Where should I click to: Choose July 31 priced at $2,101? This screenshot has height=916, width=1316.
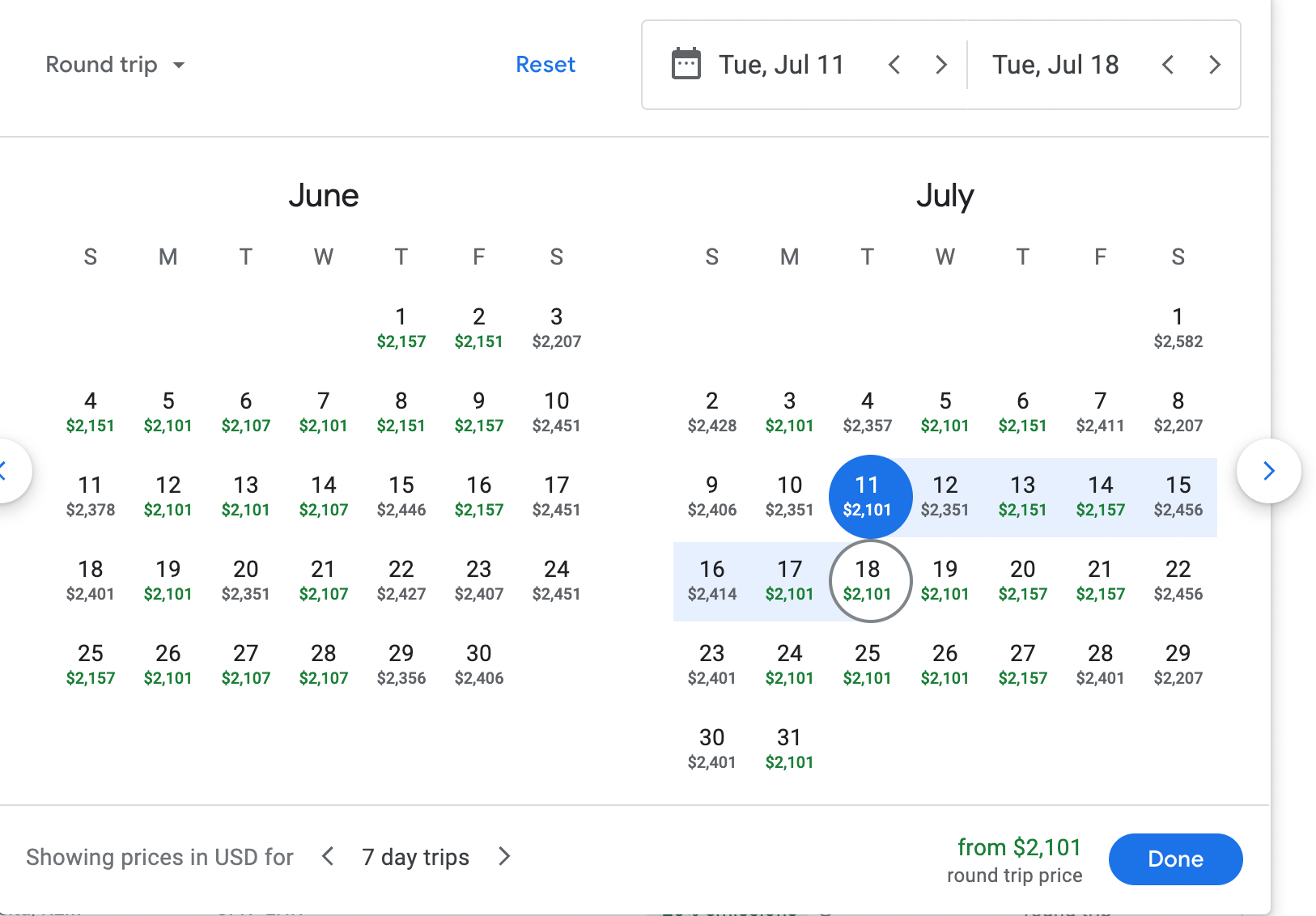[789, 748]
